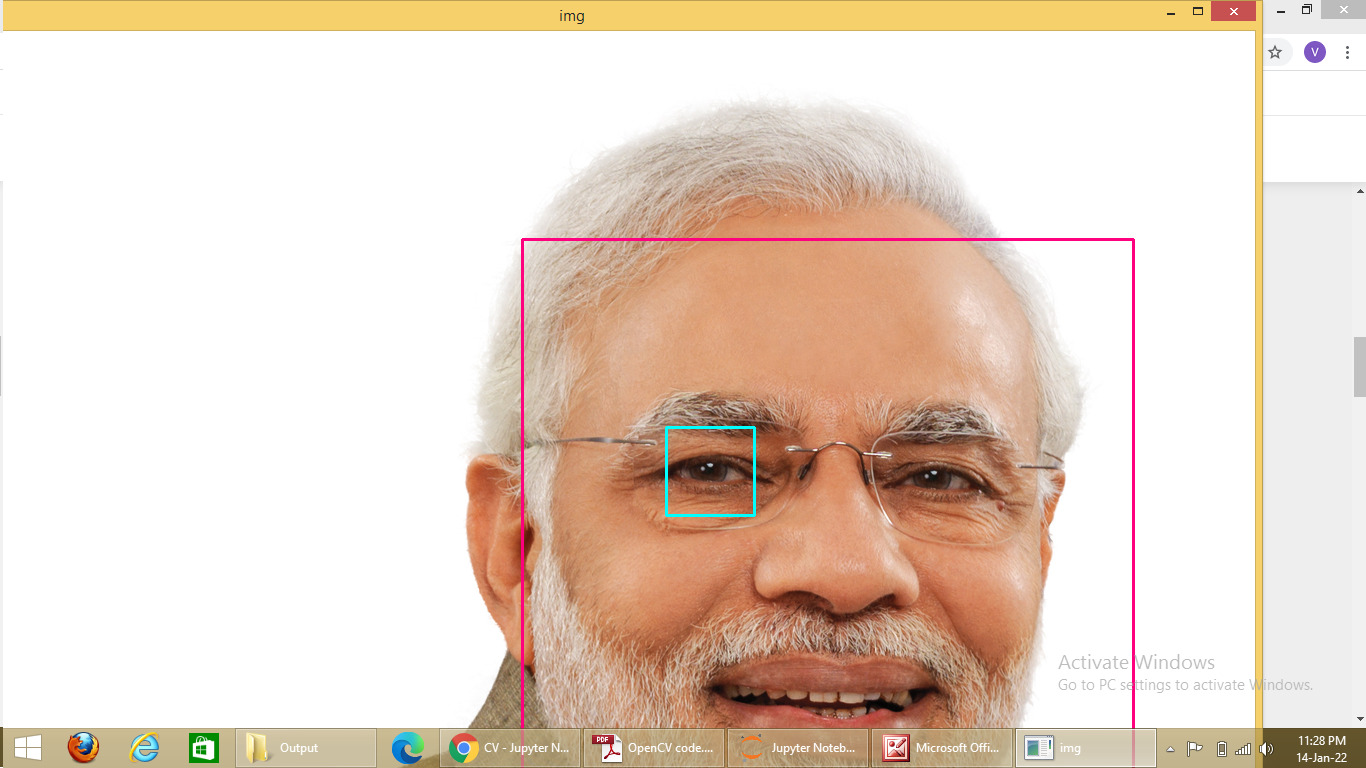
Task: Select the img window on the taskbar
Action: pyautogui.click(x=1085, y=747)
